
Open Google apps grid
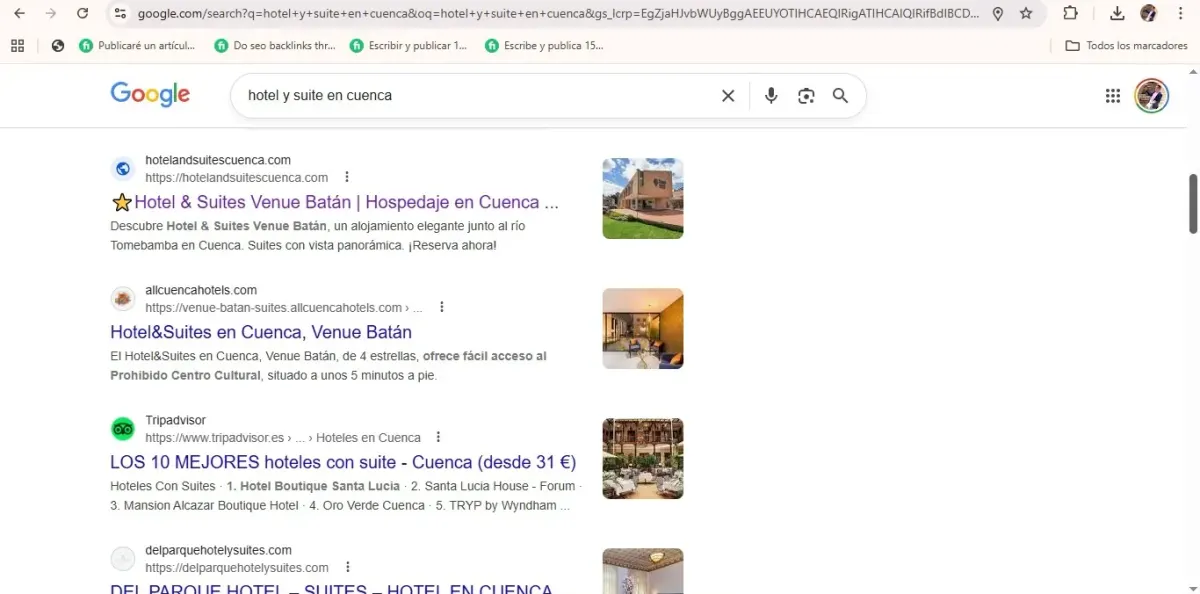pyautogui.click(x=1113, y=96)
